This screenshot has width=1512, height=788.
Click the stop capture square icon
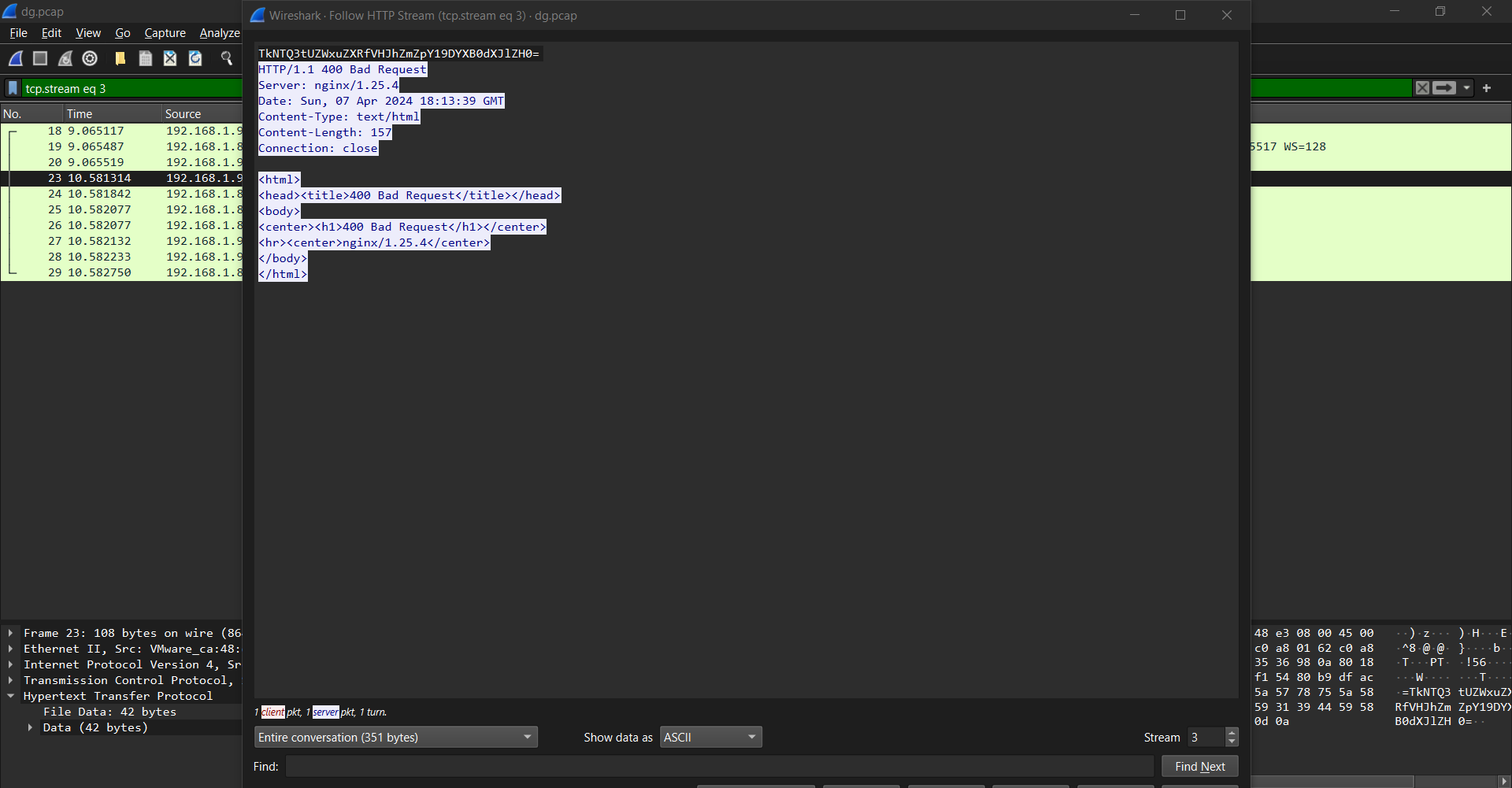click(x=40, y=58)
